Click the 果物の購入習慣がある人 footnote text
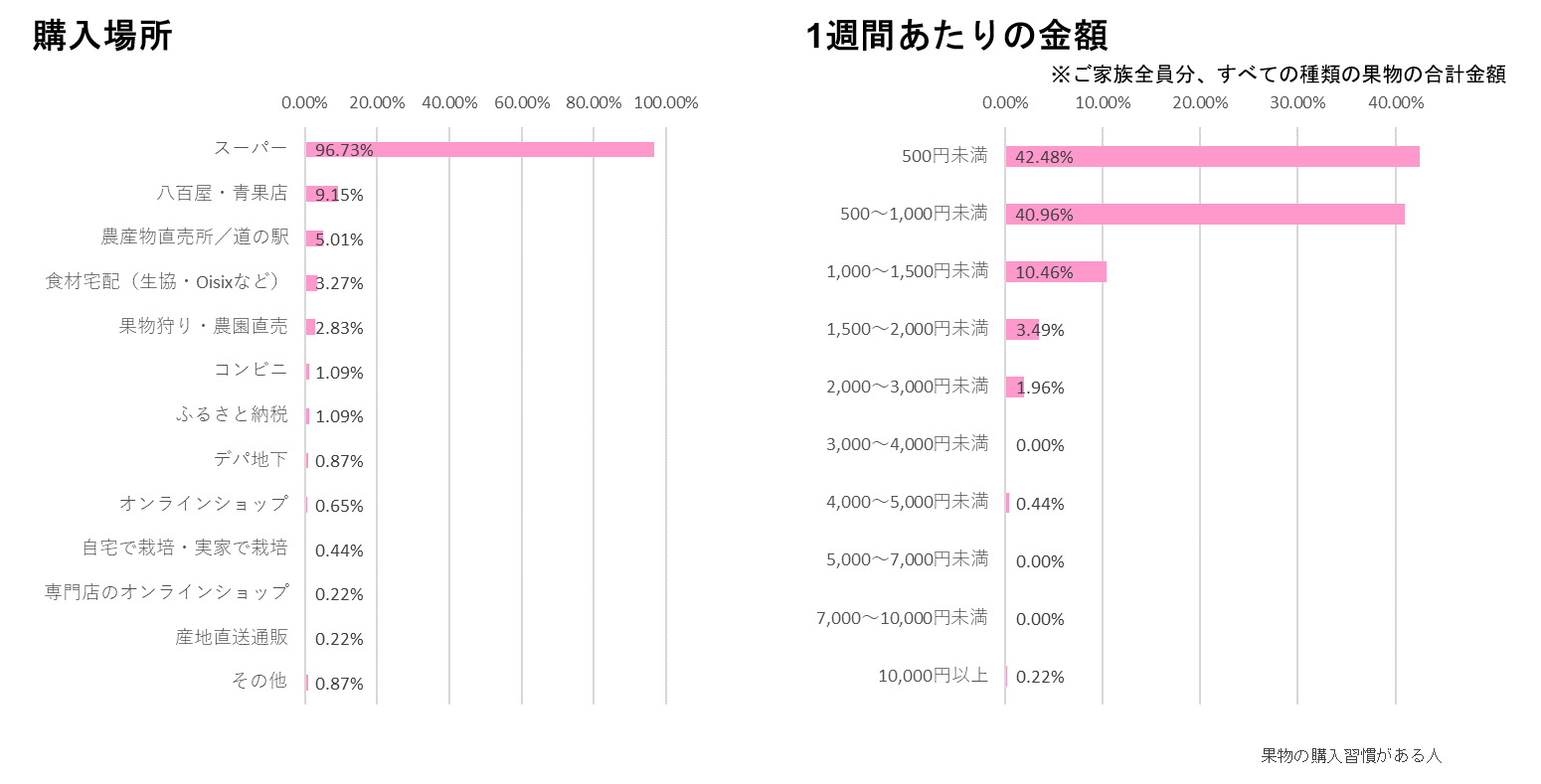The height and width of the screenshot is (784, 1541). coord(1350,756)
